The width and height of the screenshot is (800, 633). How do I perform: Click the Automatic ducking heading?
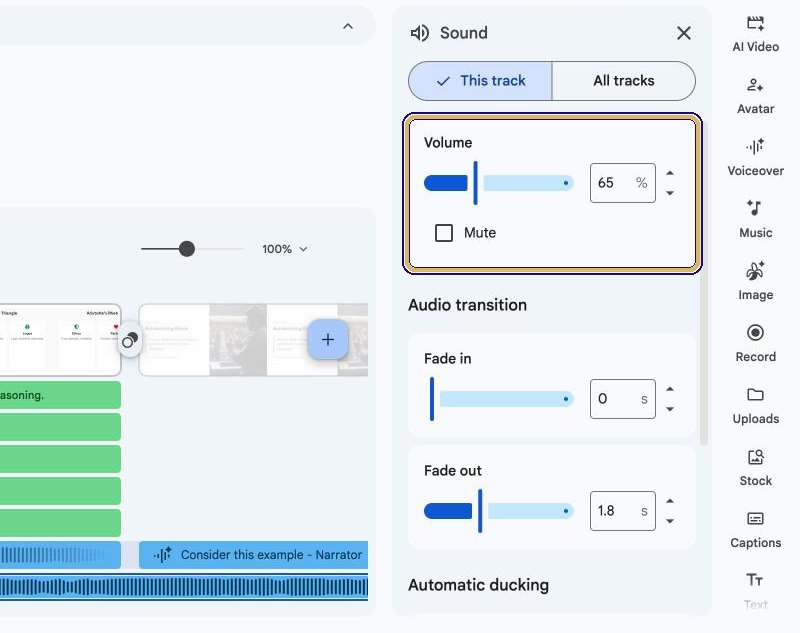[479, 585]
